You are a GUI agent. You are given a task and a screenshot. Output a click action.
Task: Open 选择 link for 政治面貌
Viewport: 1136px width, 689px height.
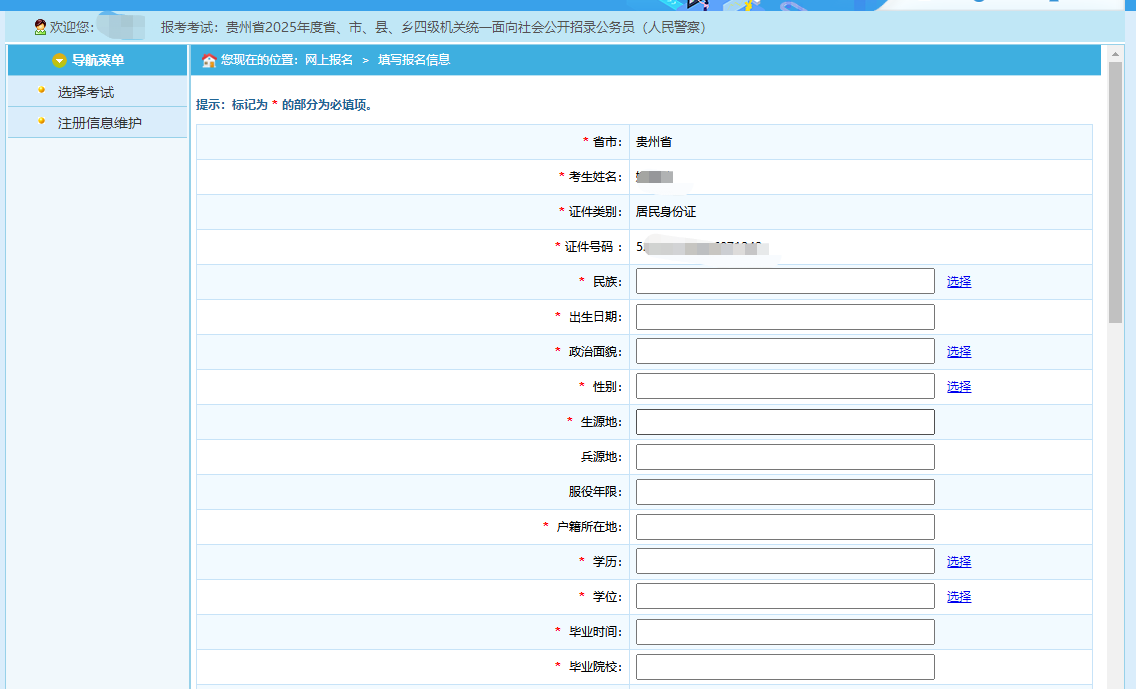[958, 351]
